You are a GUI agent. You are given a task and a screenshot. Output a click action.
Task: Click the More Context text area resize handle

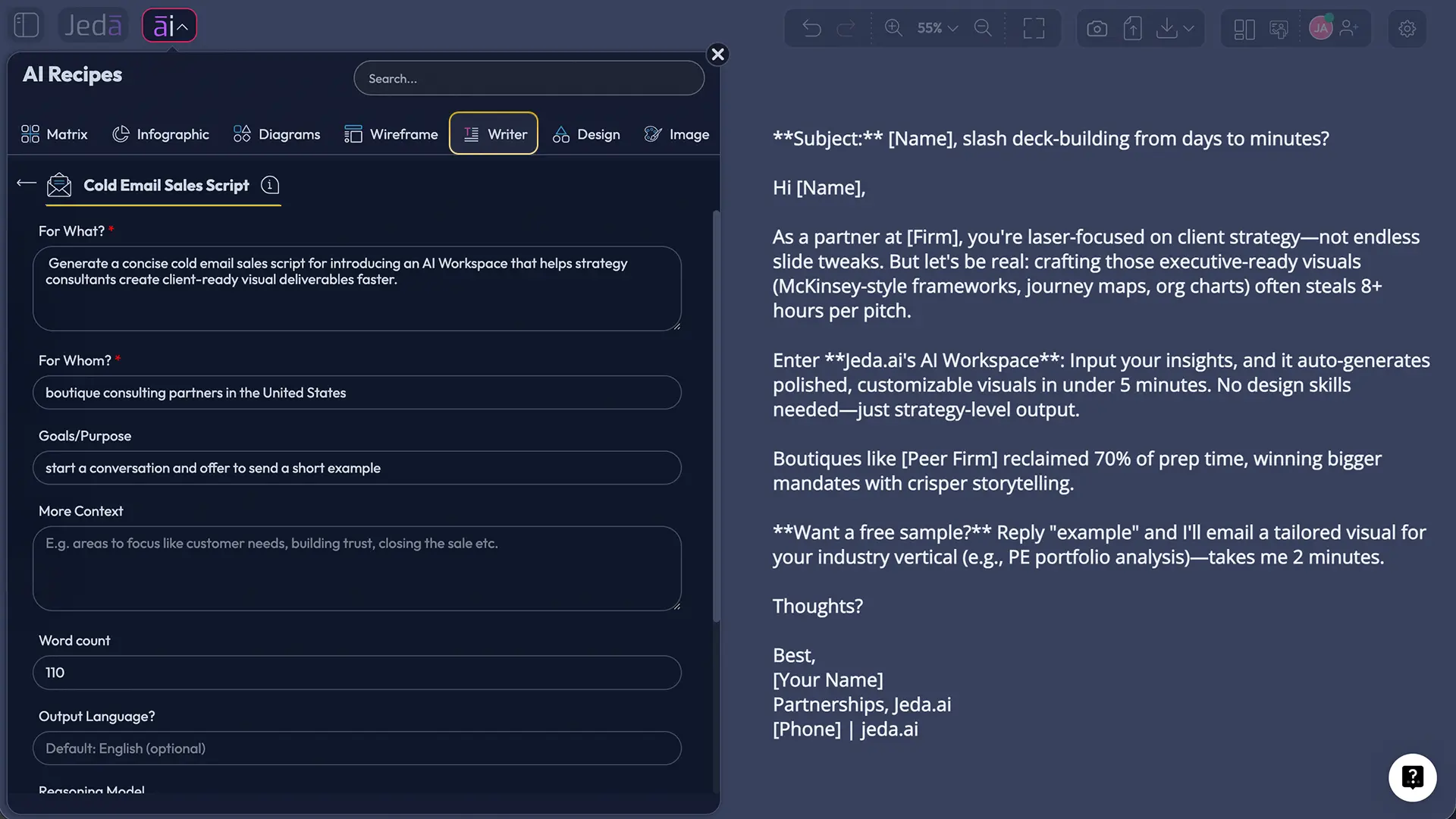(x=676, y=605)
